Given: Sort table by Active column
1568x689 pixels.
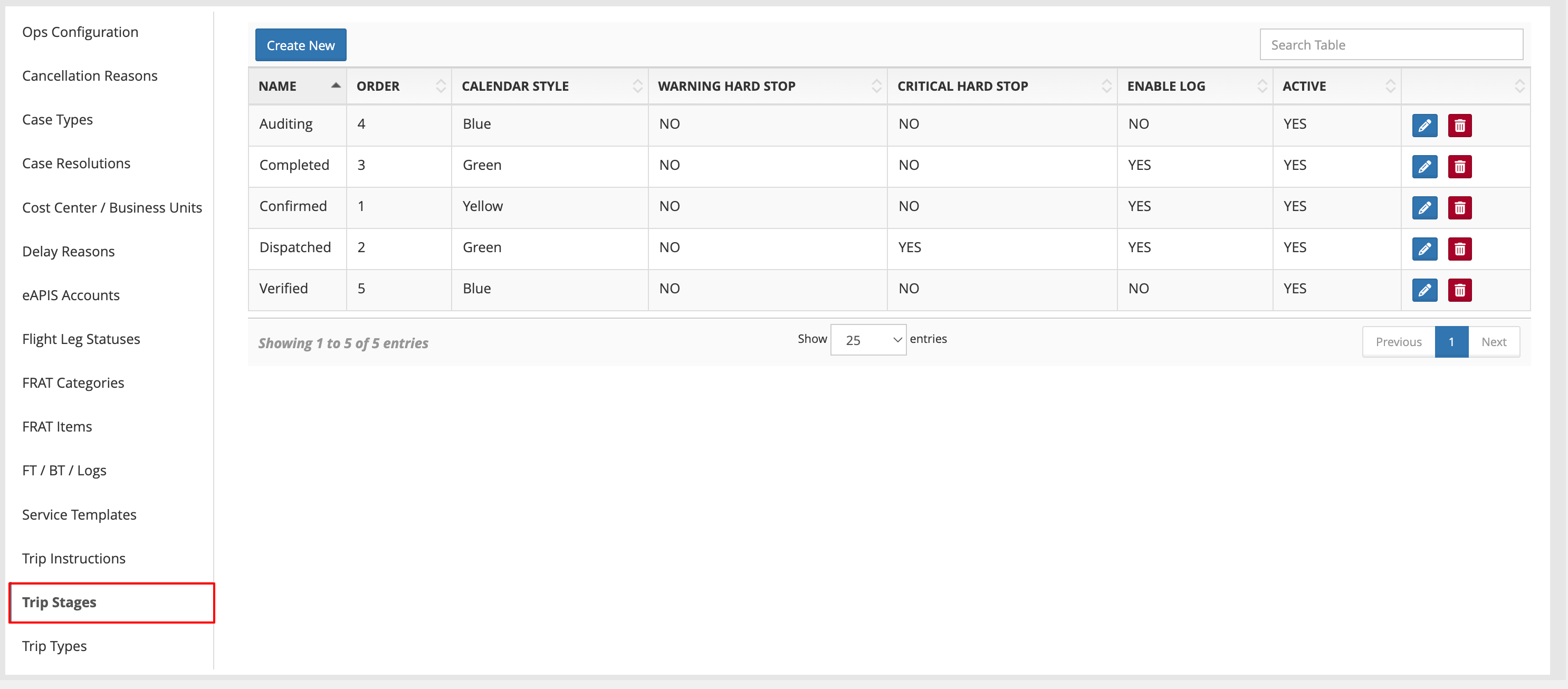Looking at the screenshot, I should [x=1337, y=86].
